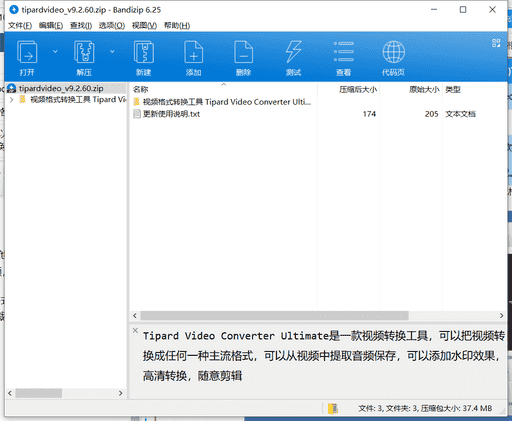Image resolution: width=512 pixels, height=421 pixels.
Task: Click the 更新使用说明.txt file icon
Action: point(137,114)
